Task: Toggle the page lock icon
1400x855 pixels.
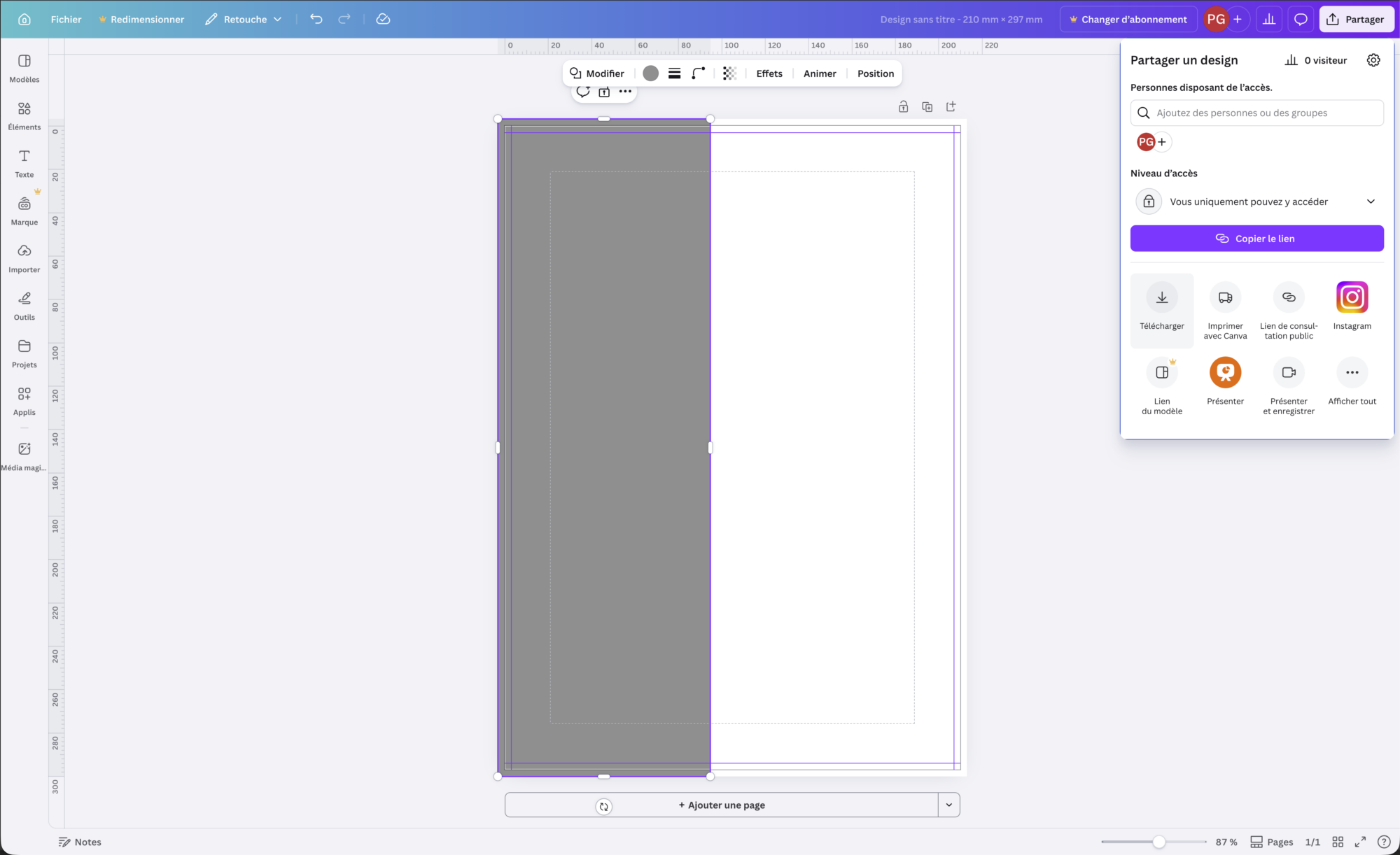Action: 903,107
